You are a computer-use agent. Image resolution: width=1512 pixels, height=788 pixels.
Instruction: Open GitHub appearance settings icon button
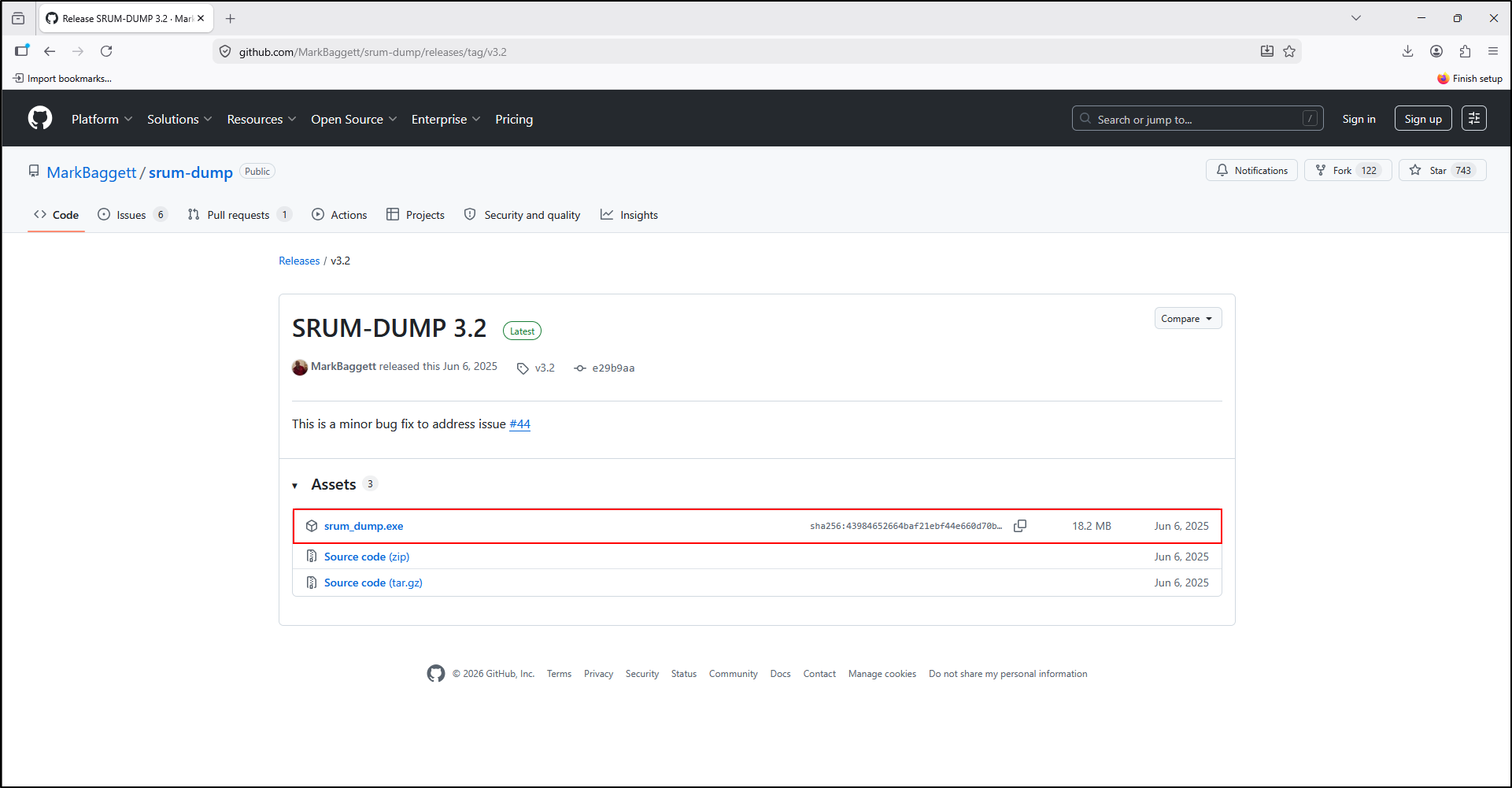click(x=1474, y=119)
